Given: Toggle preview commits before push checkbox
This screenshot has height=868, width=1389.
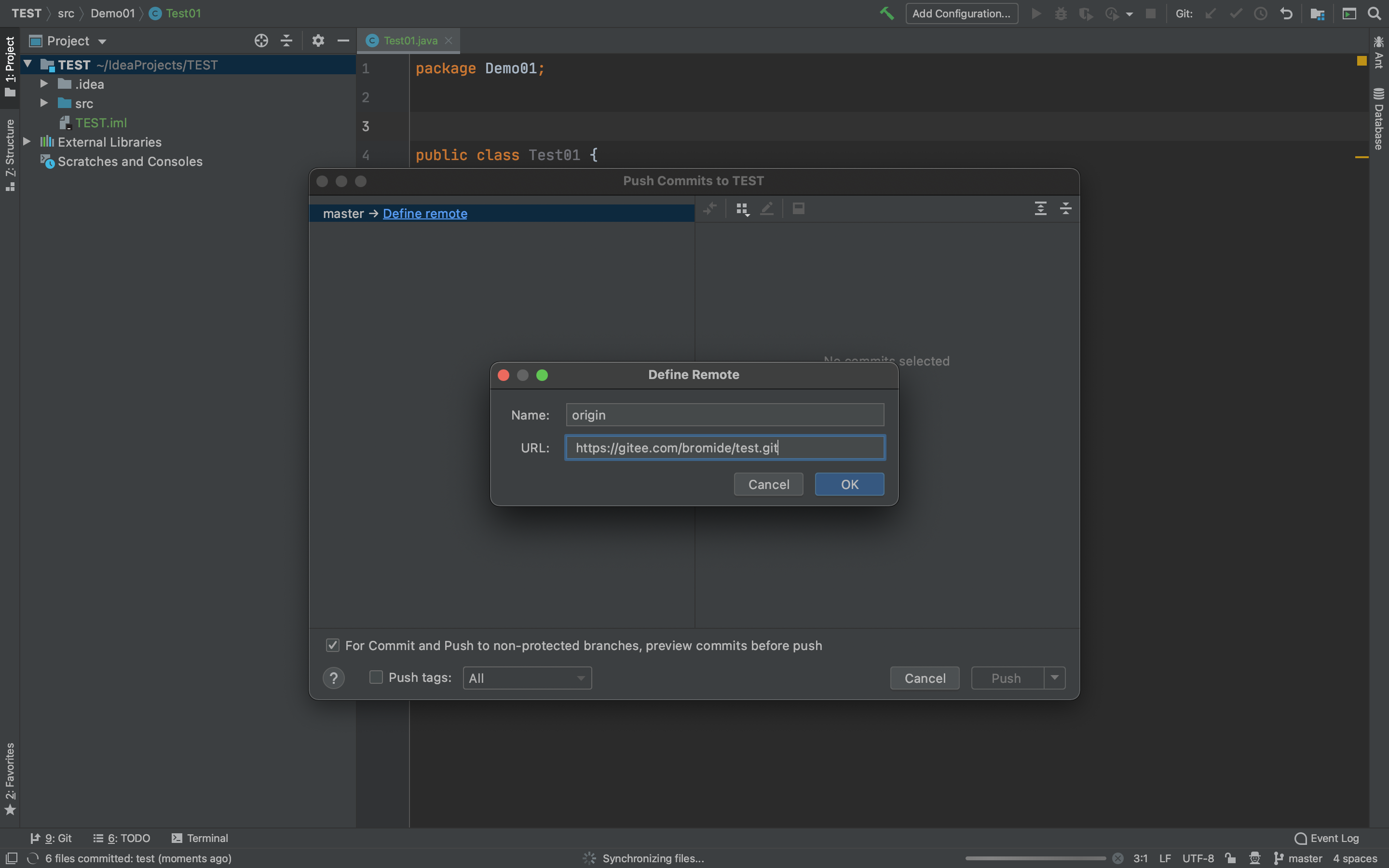Looking at the screenshot, I should (333, 645).
